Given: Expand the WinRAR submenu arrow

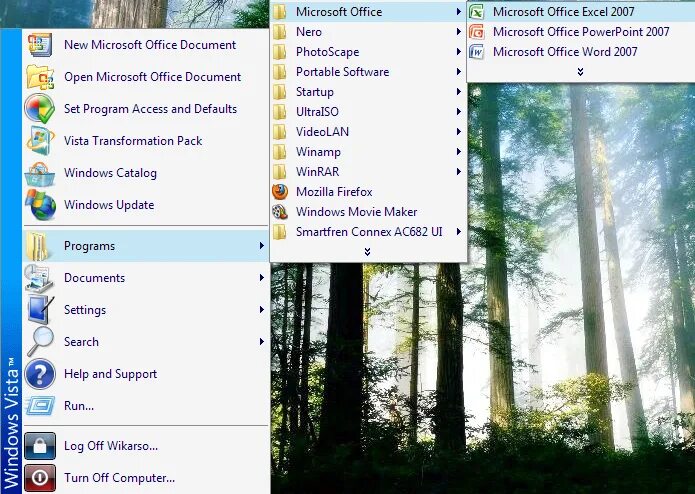Looking at the screenshot, I should coord(459,171).
